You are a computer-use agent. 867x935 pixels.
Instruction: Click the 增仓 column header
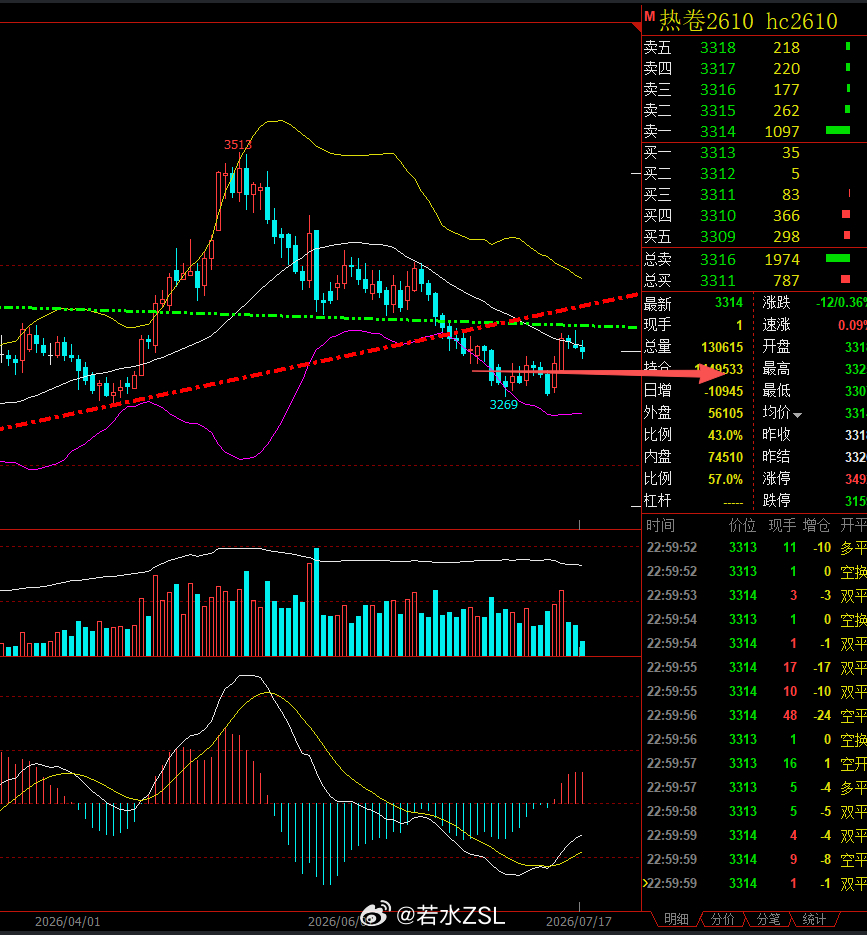coord(816,525)
